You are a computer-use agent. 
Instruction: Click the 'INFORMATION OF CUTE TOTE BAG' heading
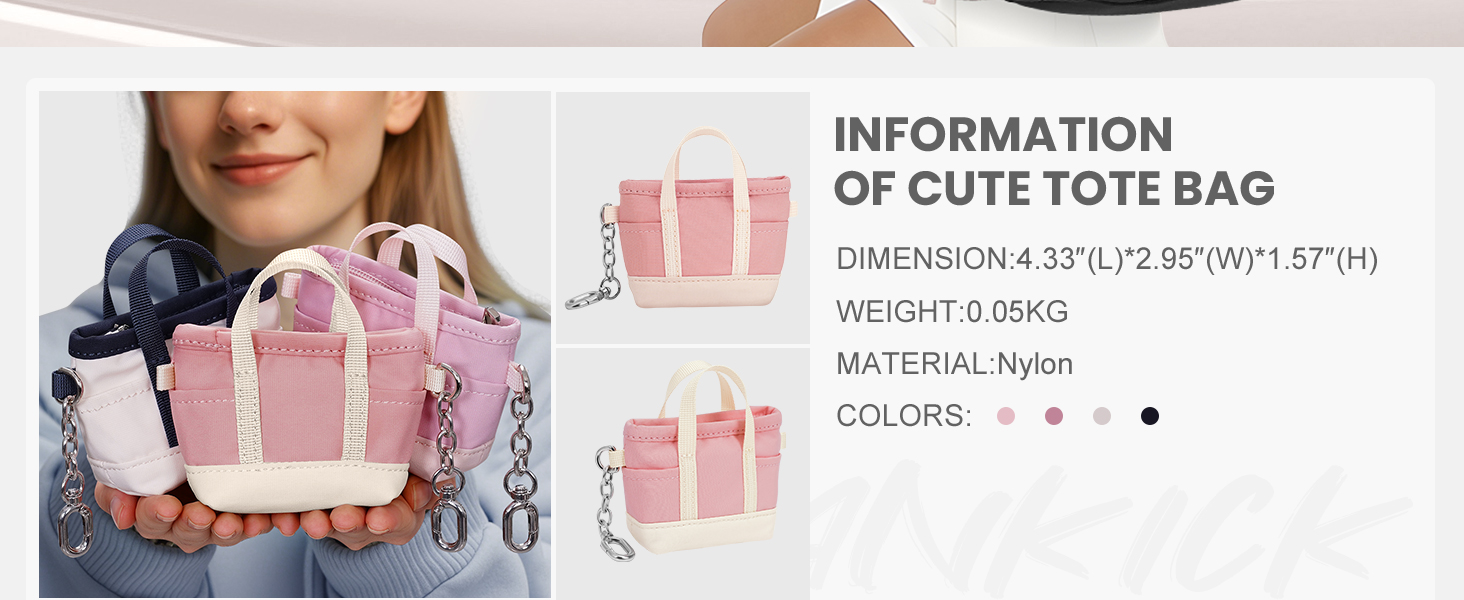click(1054, 162)
